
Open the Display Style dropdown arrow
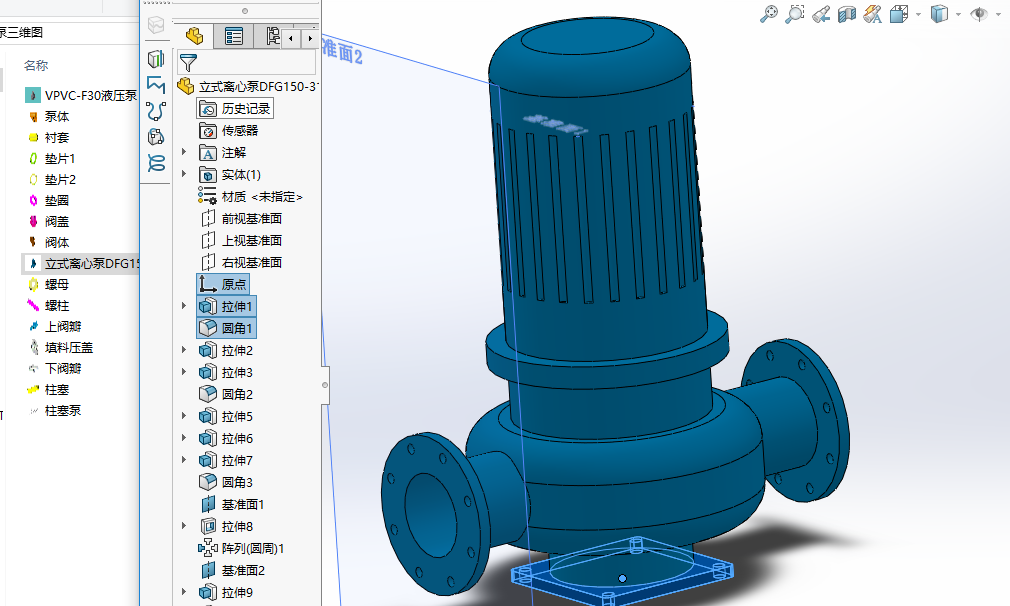(x=958, y=14)
